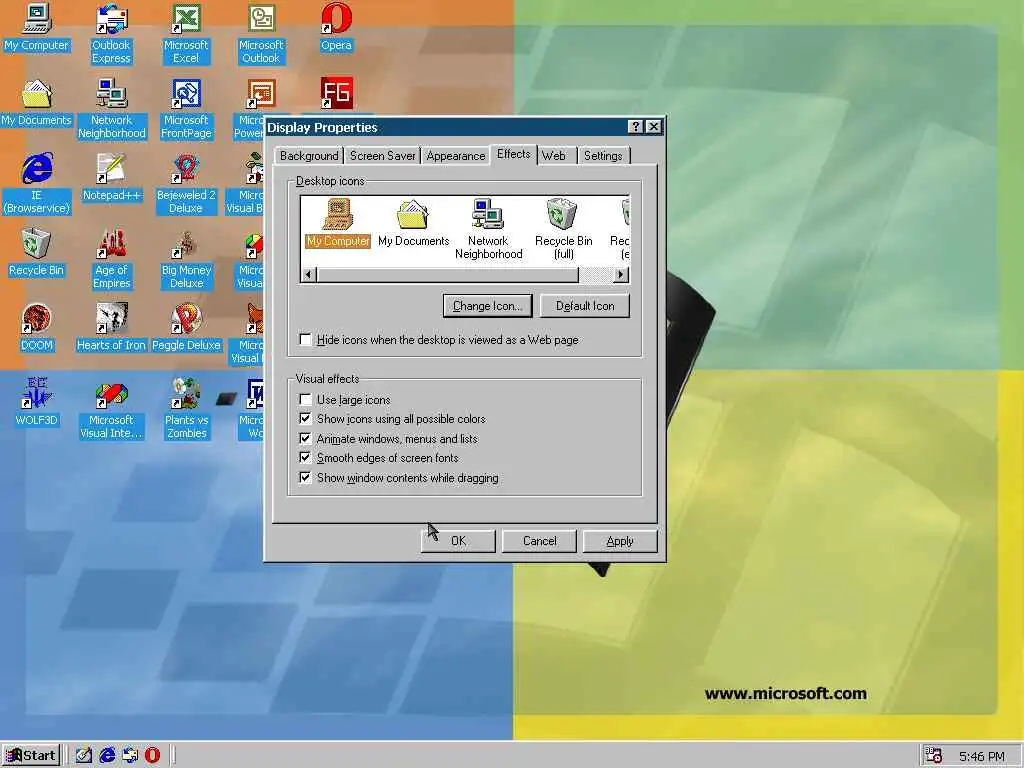Select My Documents icon in Desktop icons list
Screen dimensions: 1024x768
click(413, 223)
